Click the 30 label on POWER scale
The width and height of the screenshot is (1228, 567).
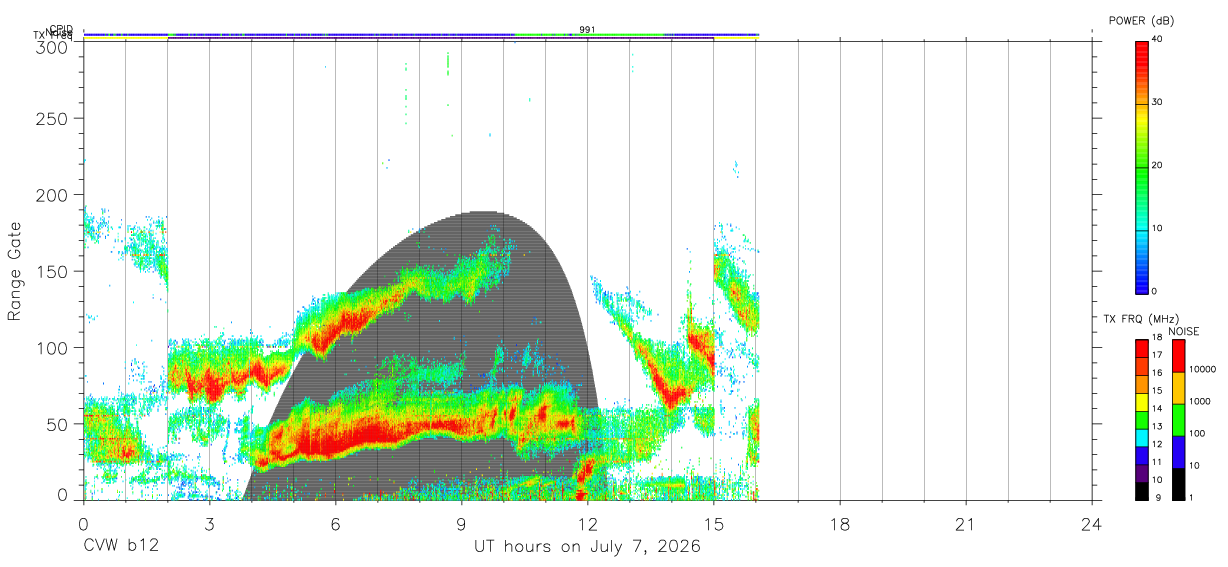click(1158, 102)
